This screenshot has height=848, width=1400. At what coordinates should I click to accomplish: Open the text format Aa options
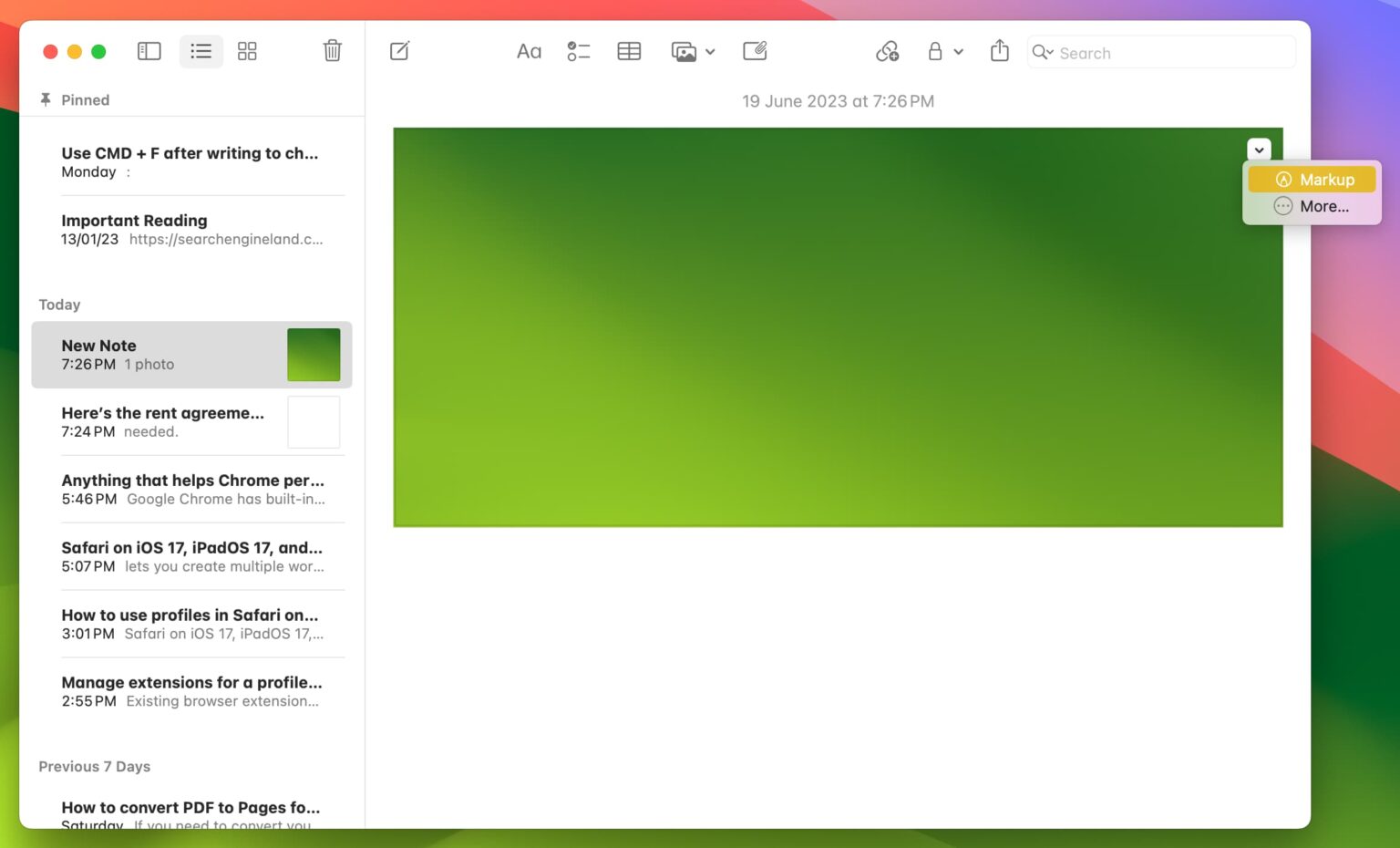click(529, 51)
